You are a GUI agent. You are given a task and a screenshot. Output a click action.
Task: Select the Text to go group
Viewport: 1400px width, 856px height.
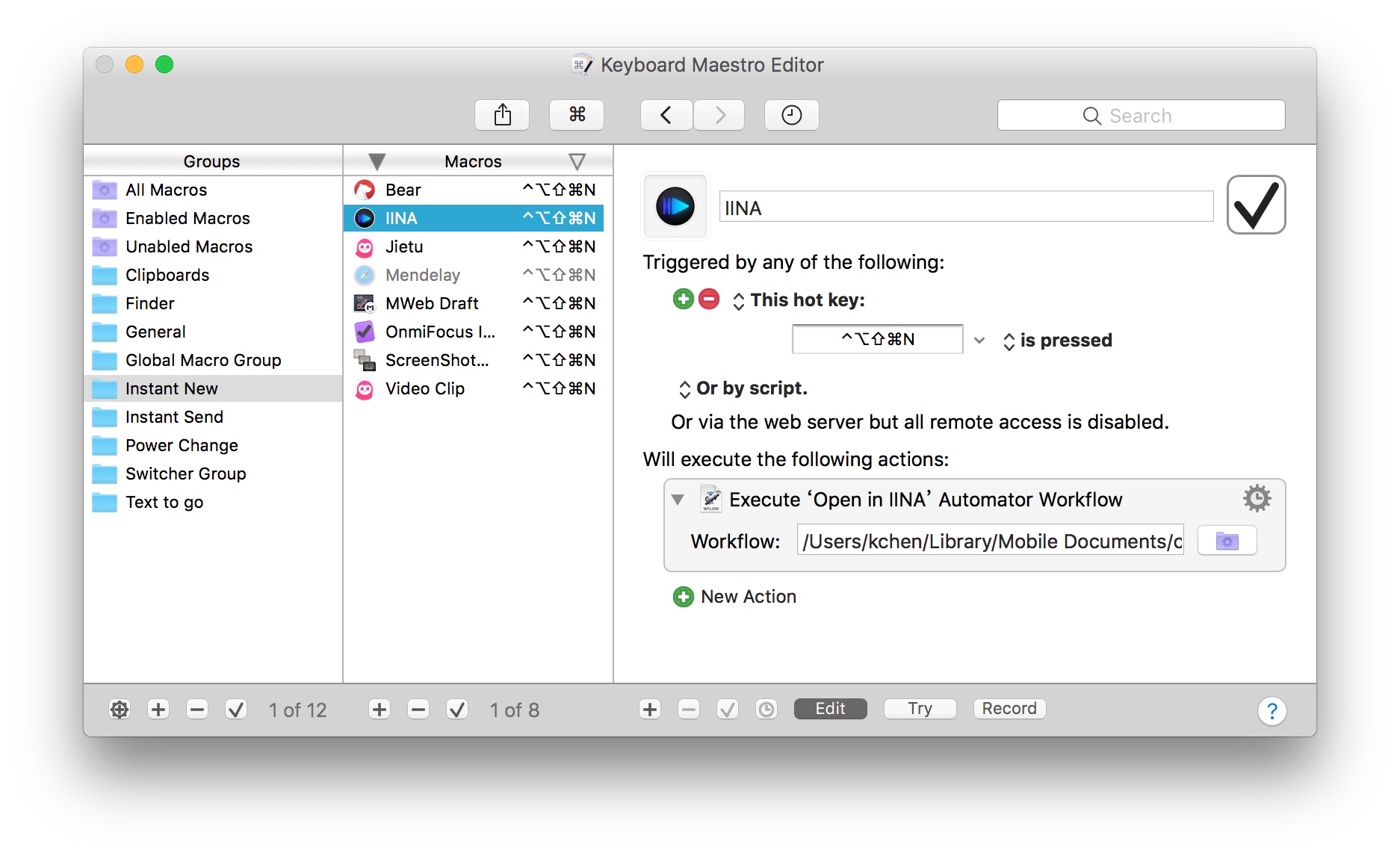coord(213,502)
